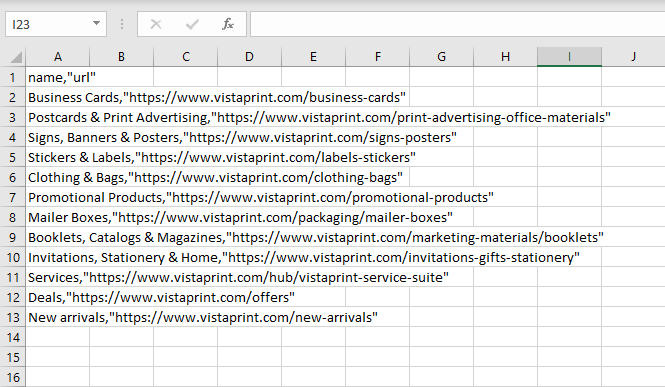Select row 12 header
This screenshot has height=387, width=665.
pos(13,297)
